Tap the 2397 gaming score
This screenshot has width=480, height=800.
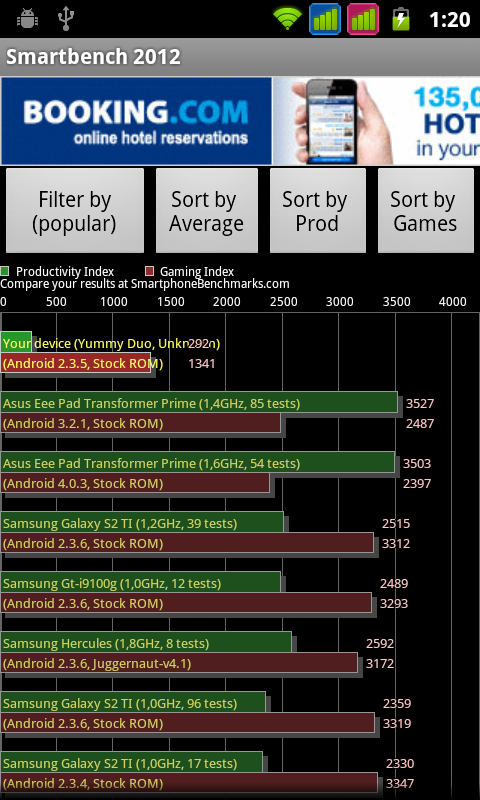click(x=417, y=484)
